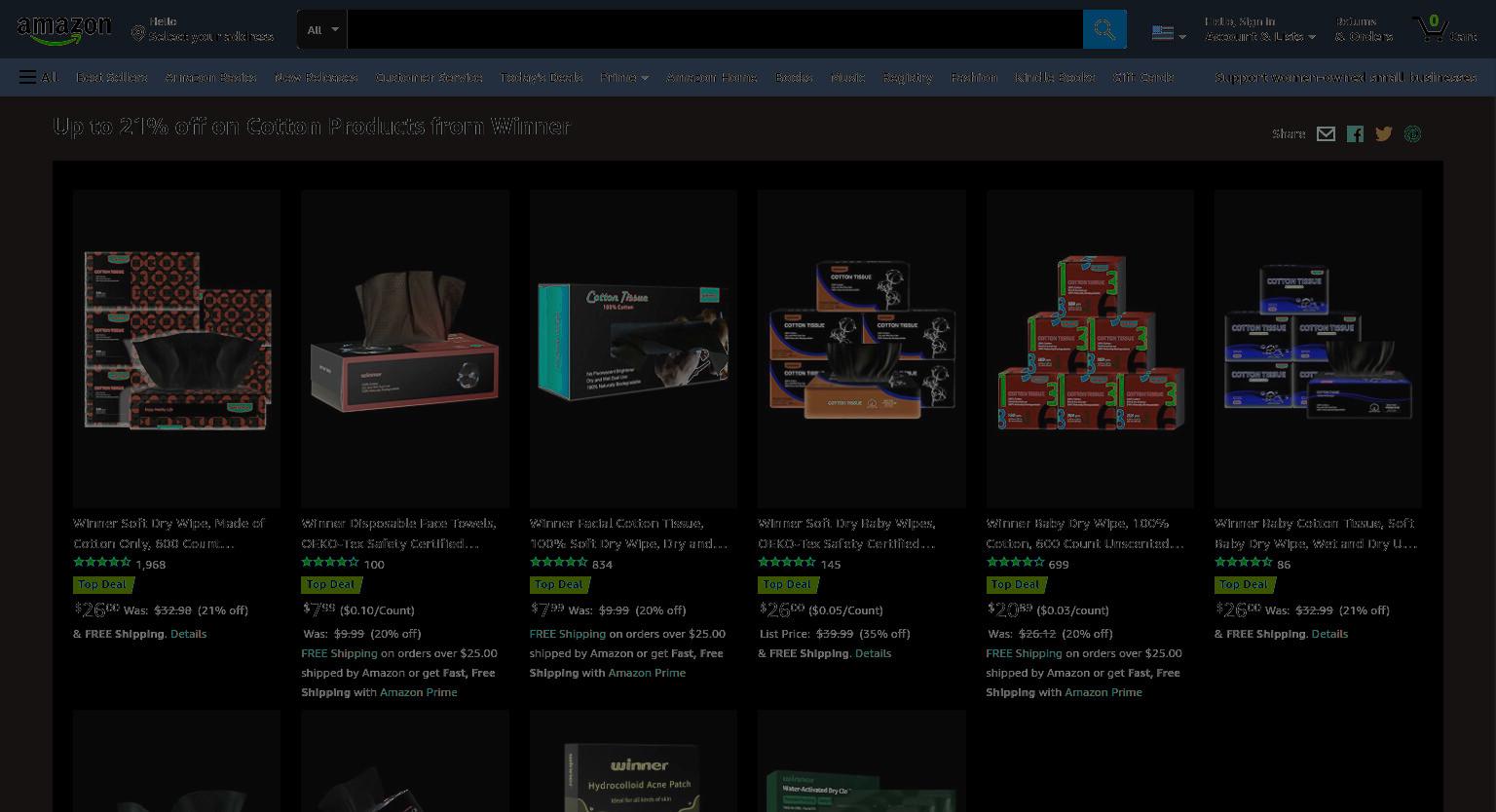Open Best Sellers nav item

click(x=112, y=77)
